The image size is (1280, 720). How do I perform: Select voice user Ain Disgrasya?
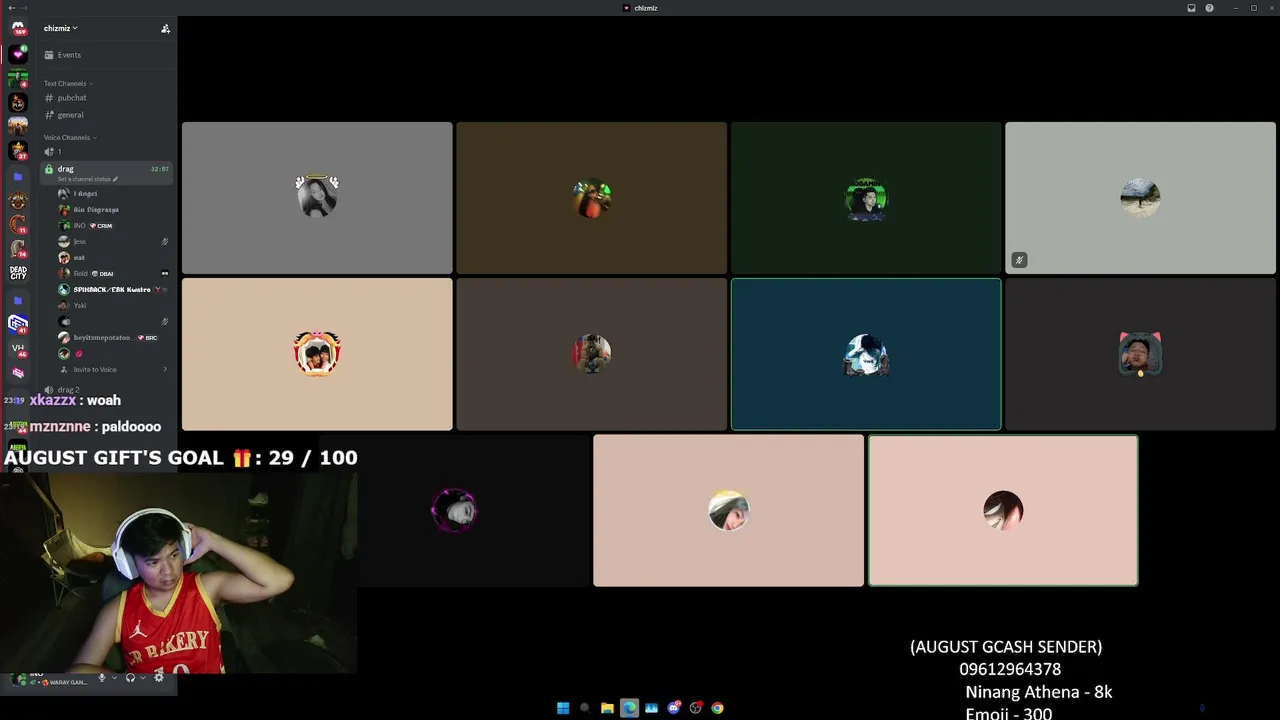point(113,209)
